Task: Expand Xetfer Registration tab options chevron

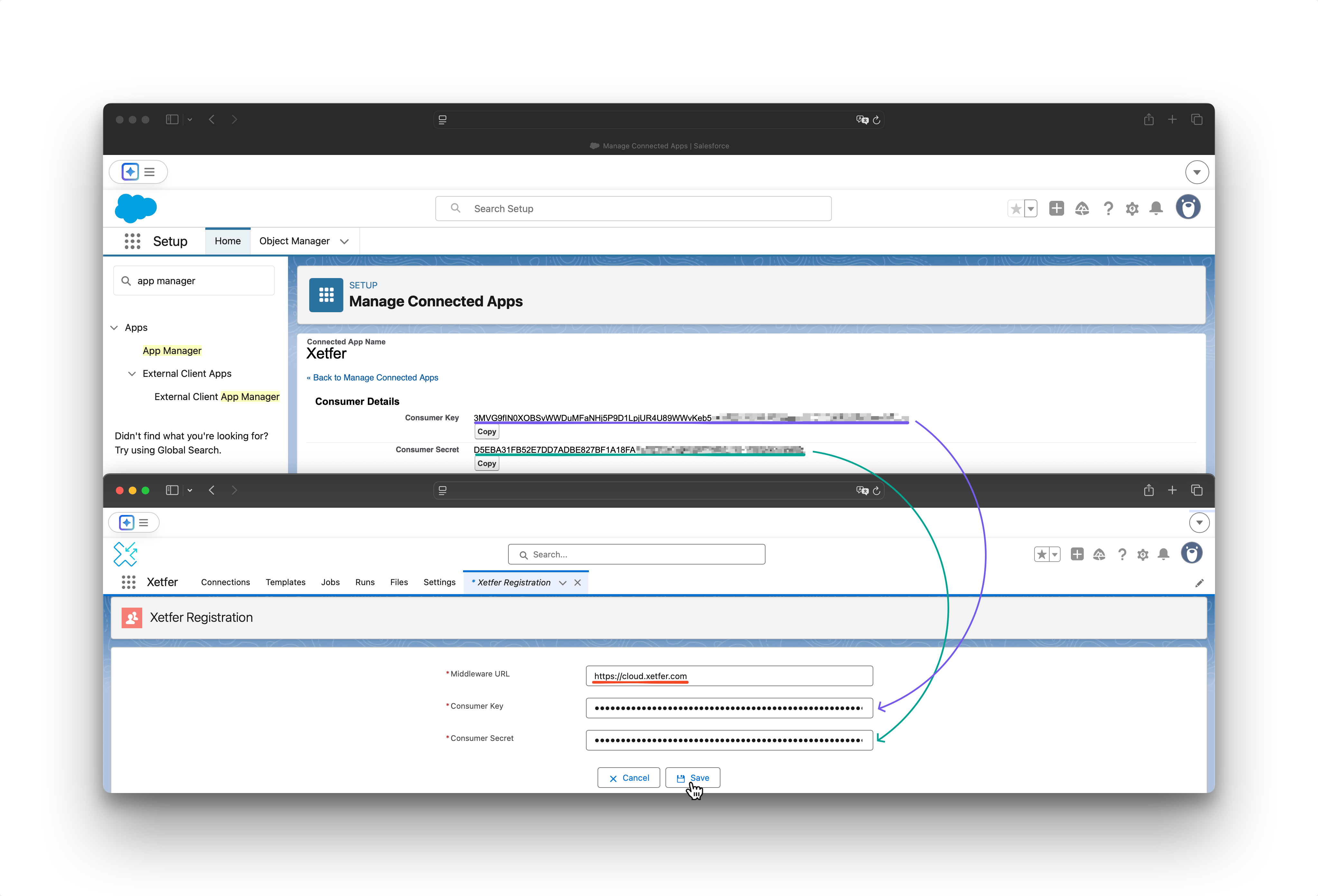Action: click(x=562, y=583)
